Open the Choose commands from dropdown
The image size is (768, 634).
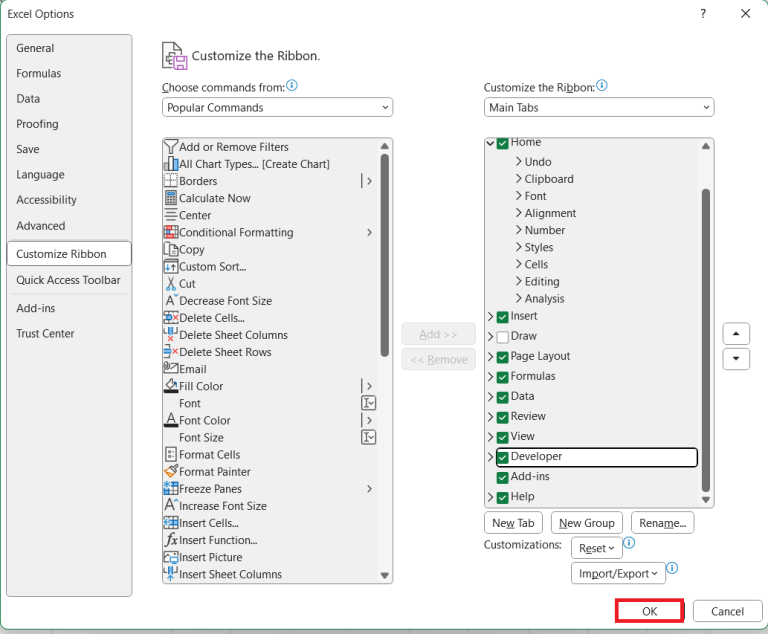point(277,107)
